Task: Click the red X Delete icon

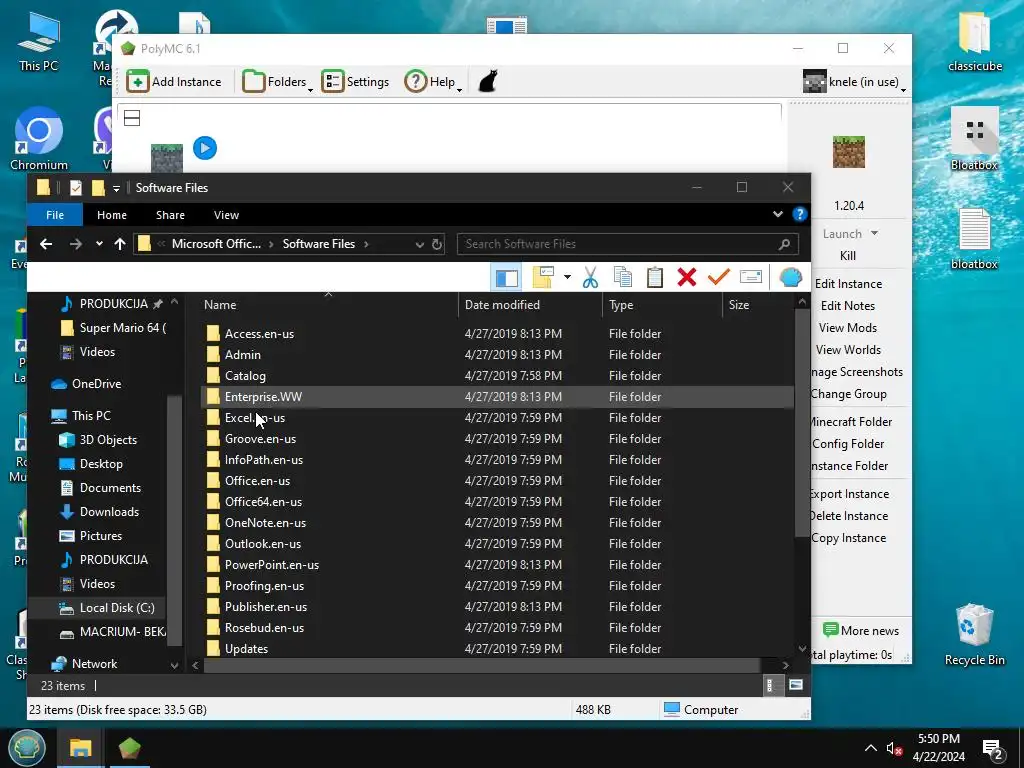Action: [x=686, y=278]
